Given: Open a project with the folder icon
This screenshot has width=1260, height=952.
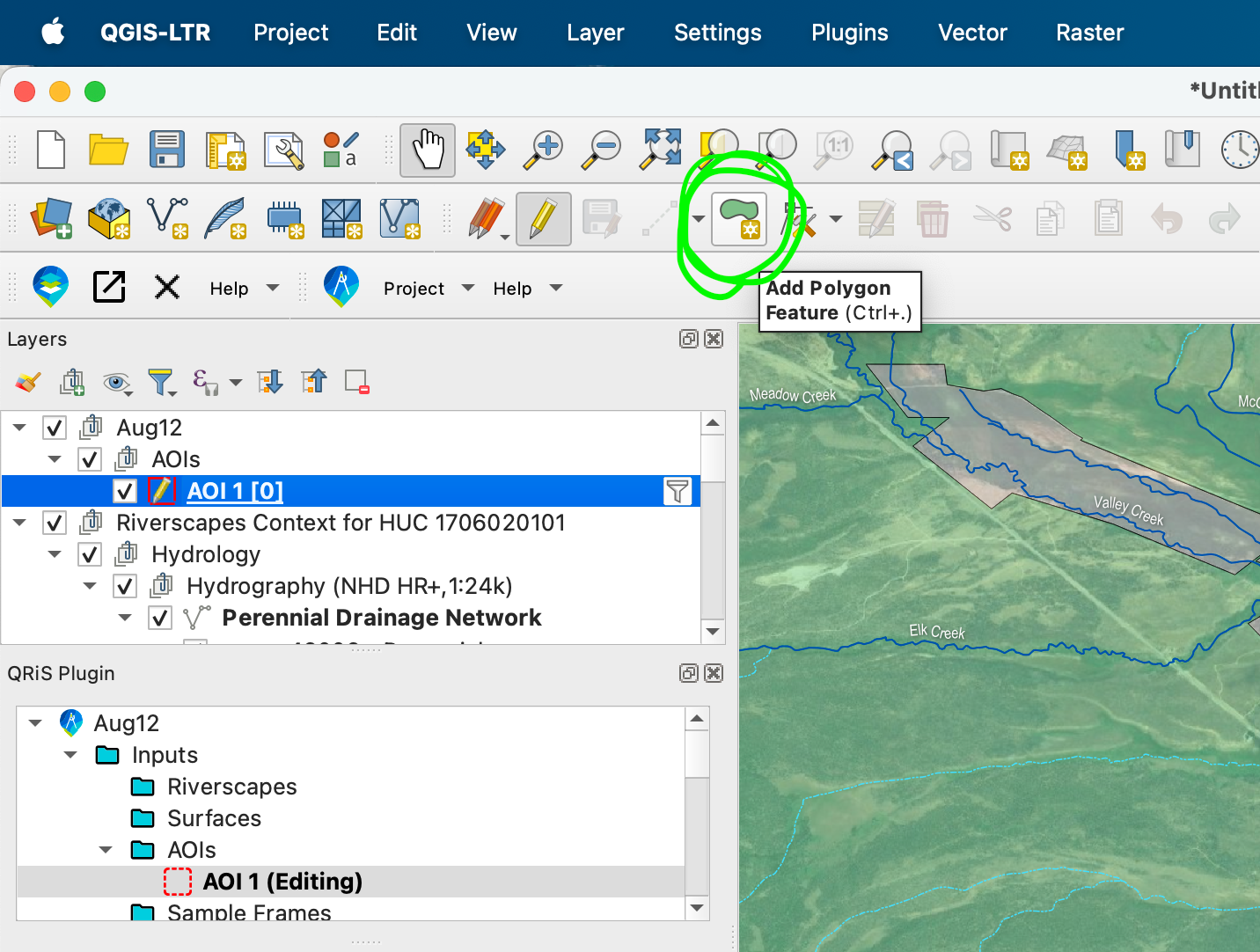Looking at the screenshot, I should (108, 149).
